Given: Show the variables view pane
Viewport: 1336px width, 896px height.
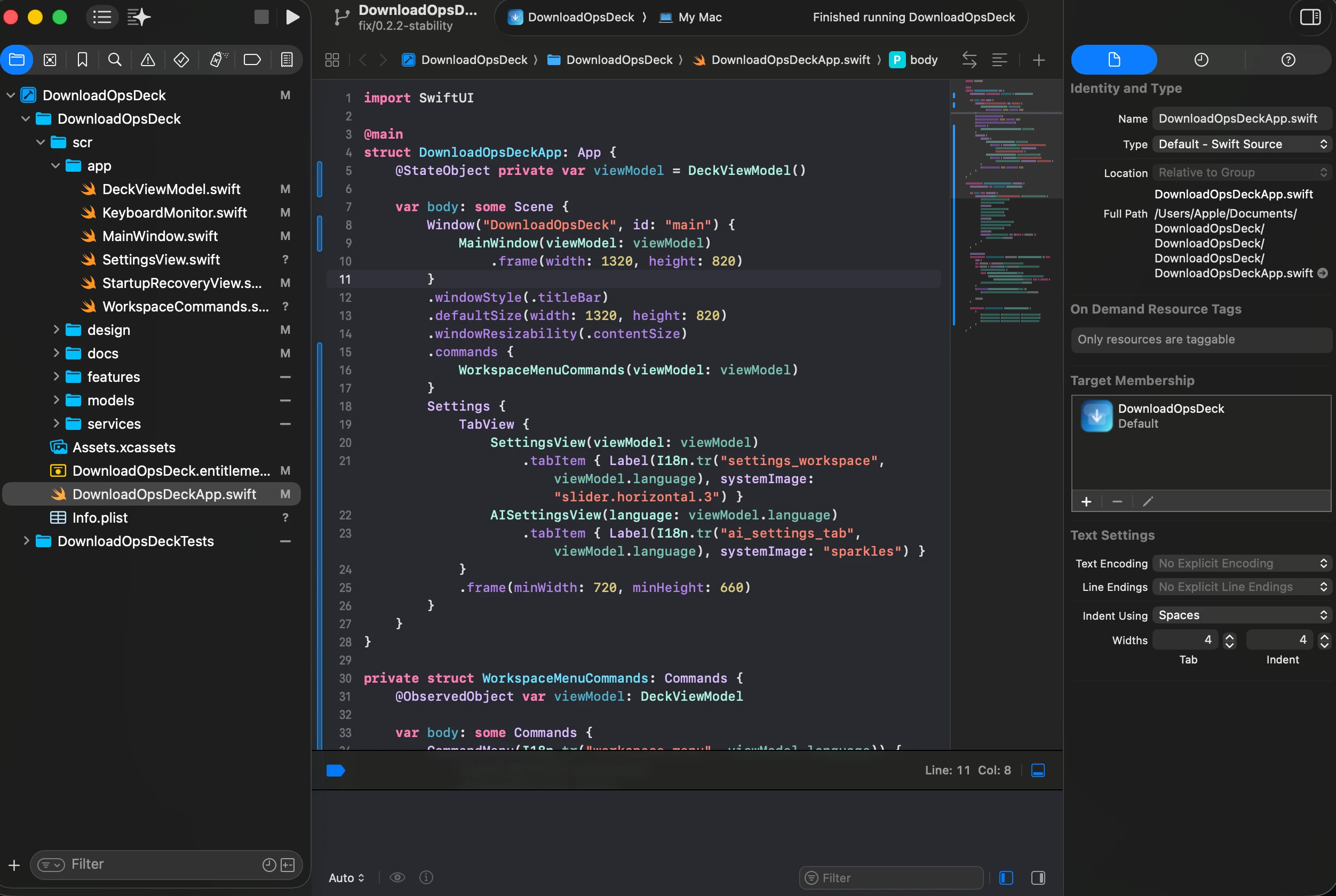Looking at the screenshot, I should tap(1006, 878).
